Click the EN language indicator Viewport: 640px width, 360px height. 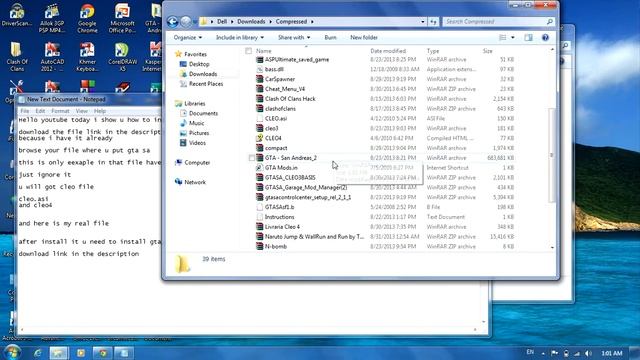530,352
